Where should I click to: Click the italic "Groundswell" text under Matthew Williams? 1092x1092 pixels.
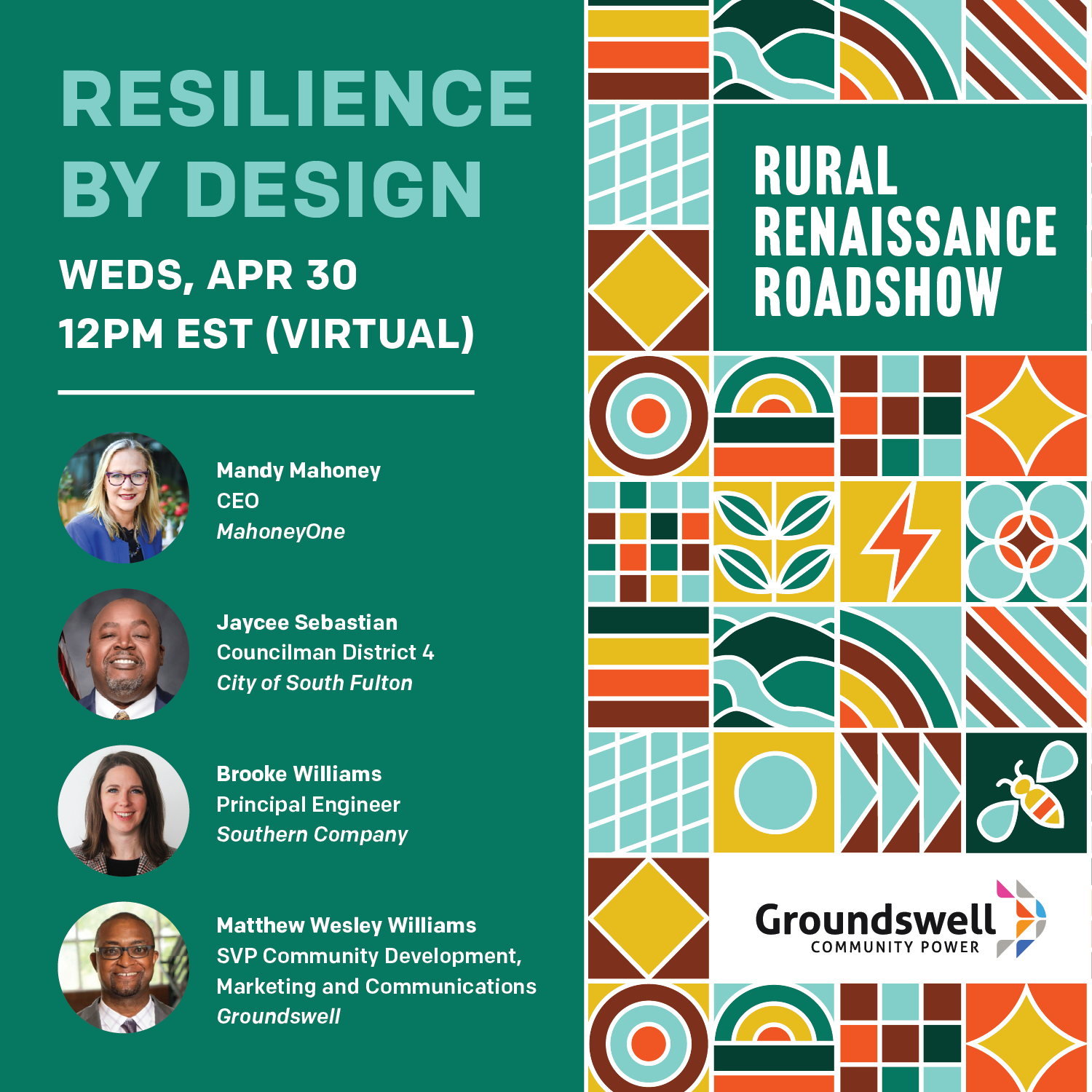point(279,1016)
